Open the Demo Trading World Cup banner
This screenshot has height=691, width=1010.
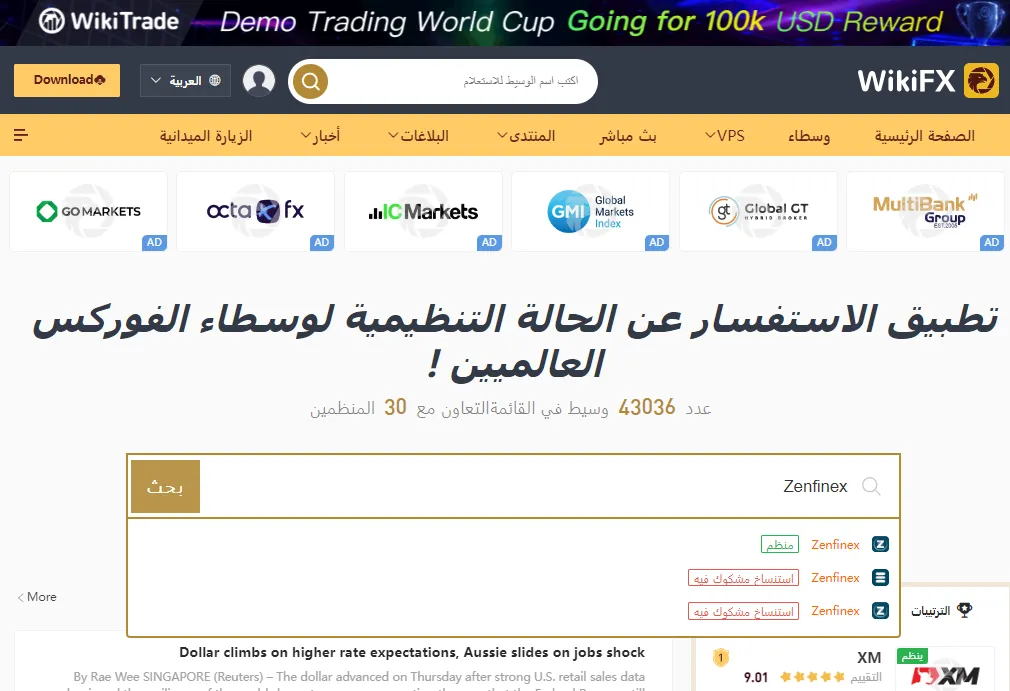pyautogui.click(x=505, y=23)
